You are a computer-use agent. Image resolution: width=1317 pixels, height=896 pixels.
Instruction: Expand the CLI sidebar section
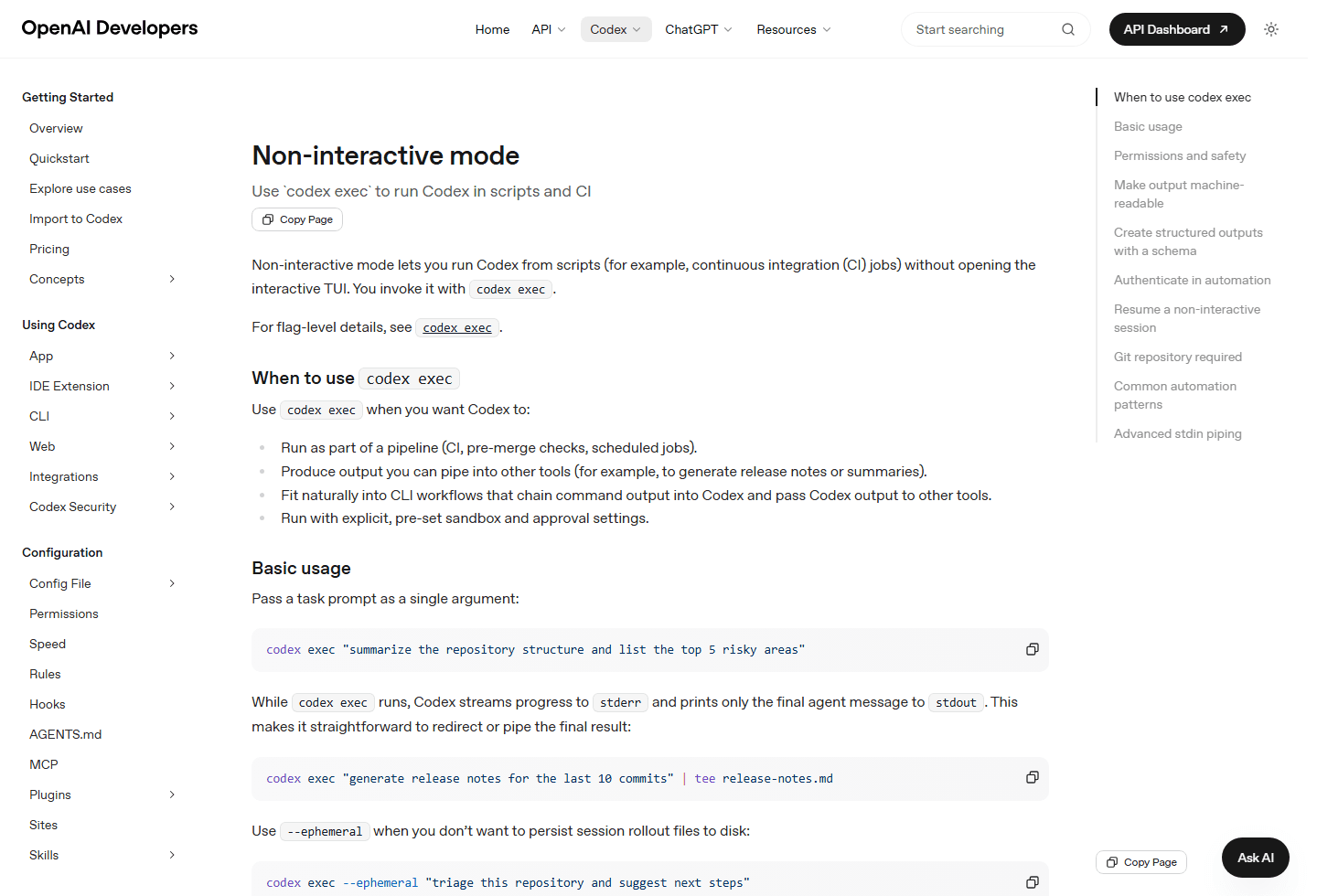tap(172, 416)
